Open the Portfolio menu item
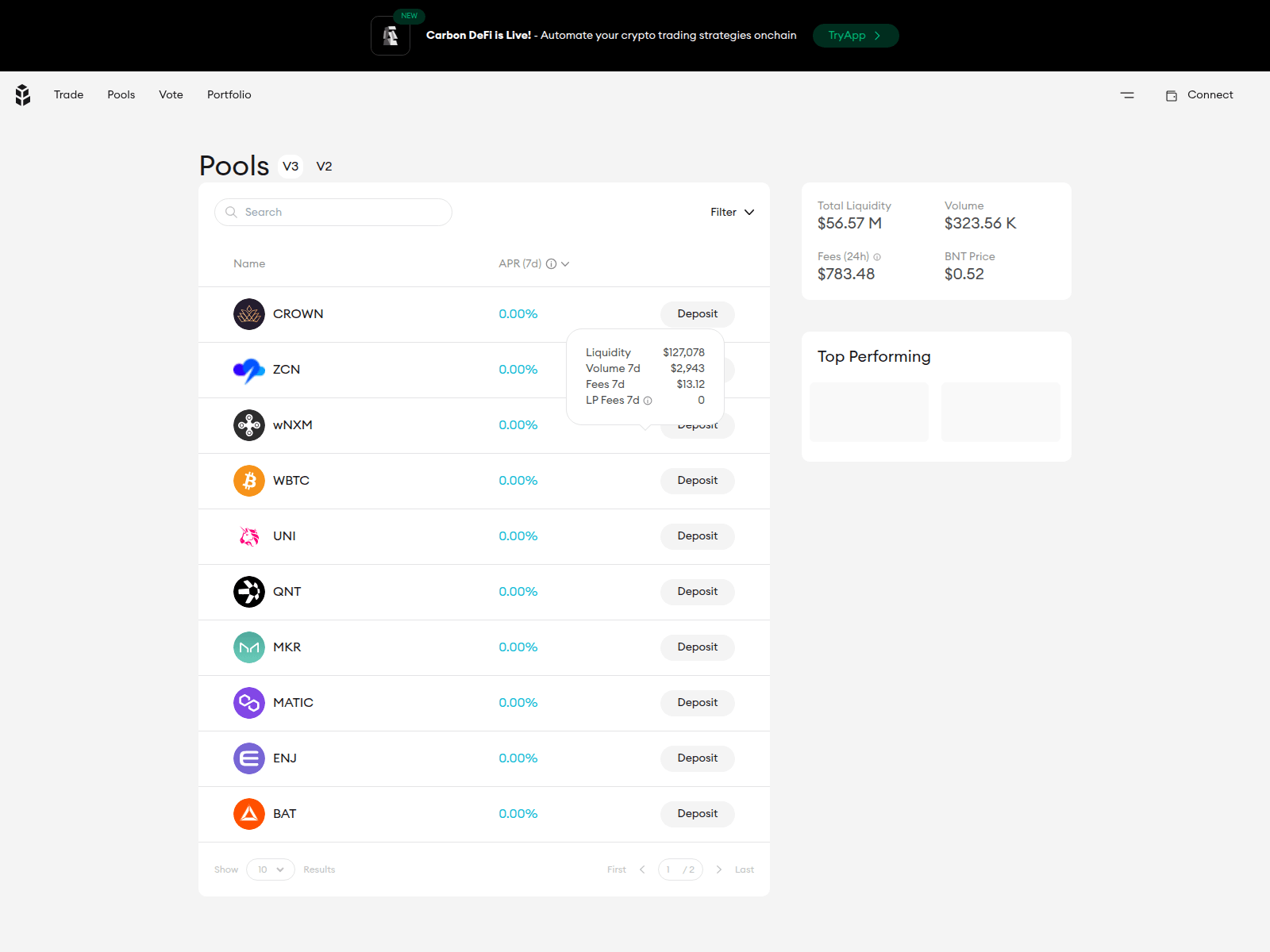This screenshot has width=1270, height=952. [x=229, y=94]
